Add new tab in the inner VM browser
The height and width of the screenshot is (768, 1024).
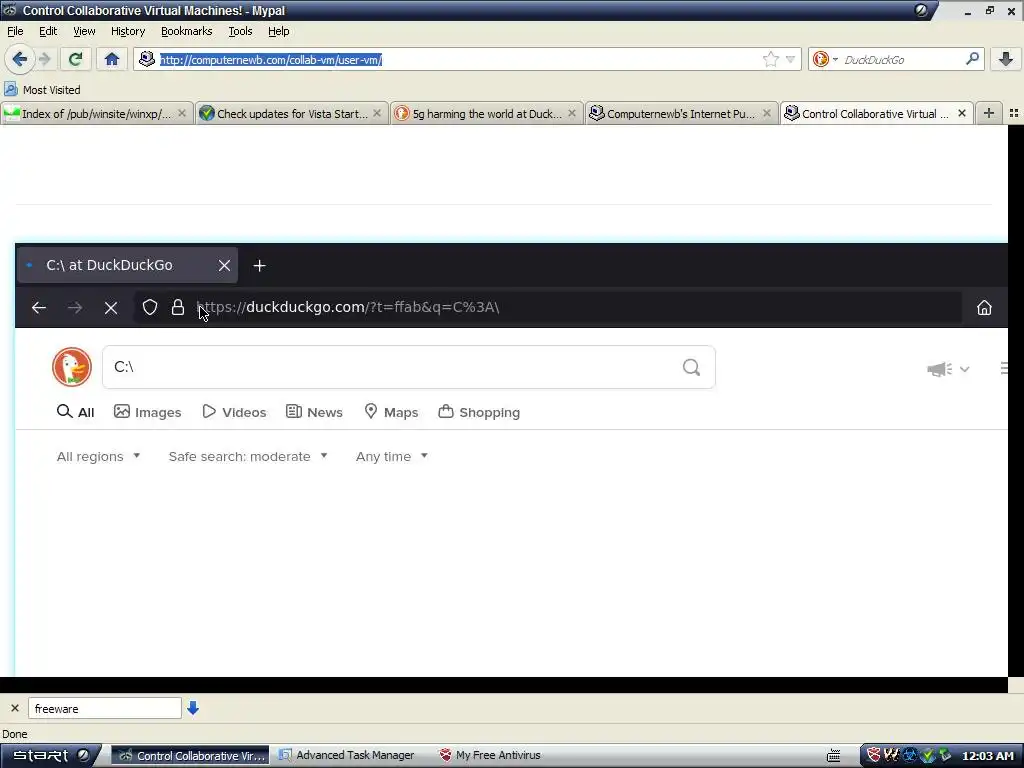tap(259, 266)
